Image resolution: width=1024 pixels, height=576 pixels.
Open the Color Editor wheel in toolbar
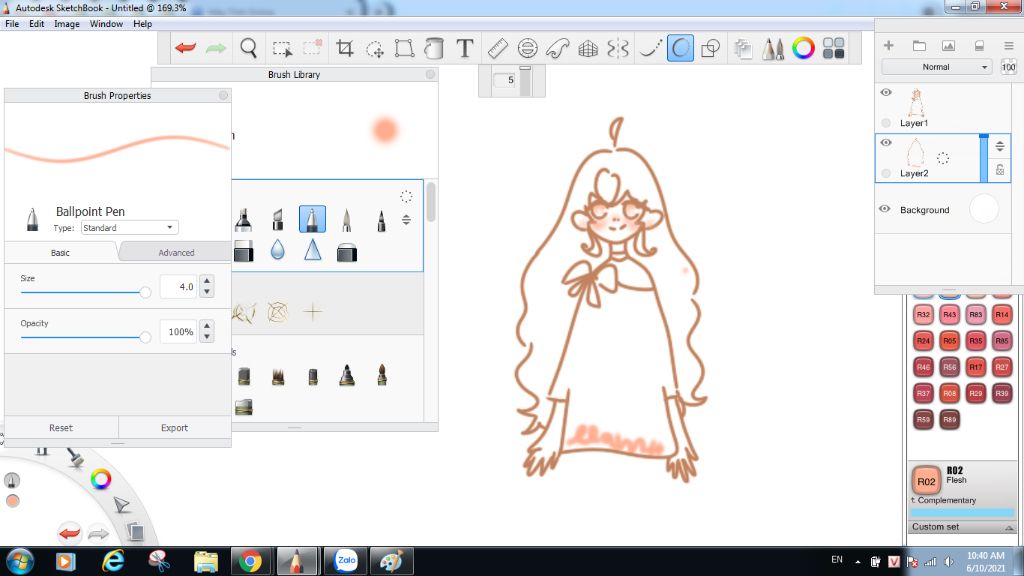803,48
